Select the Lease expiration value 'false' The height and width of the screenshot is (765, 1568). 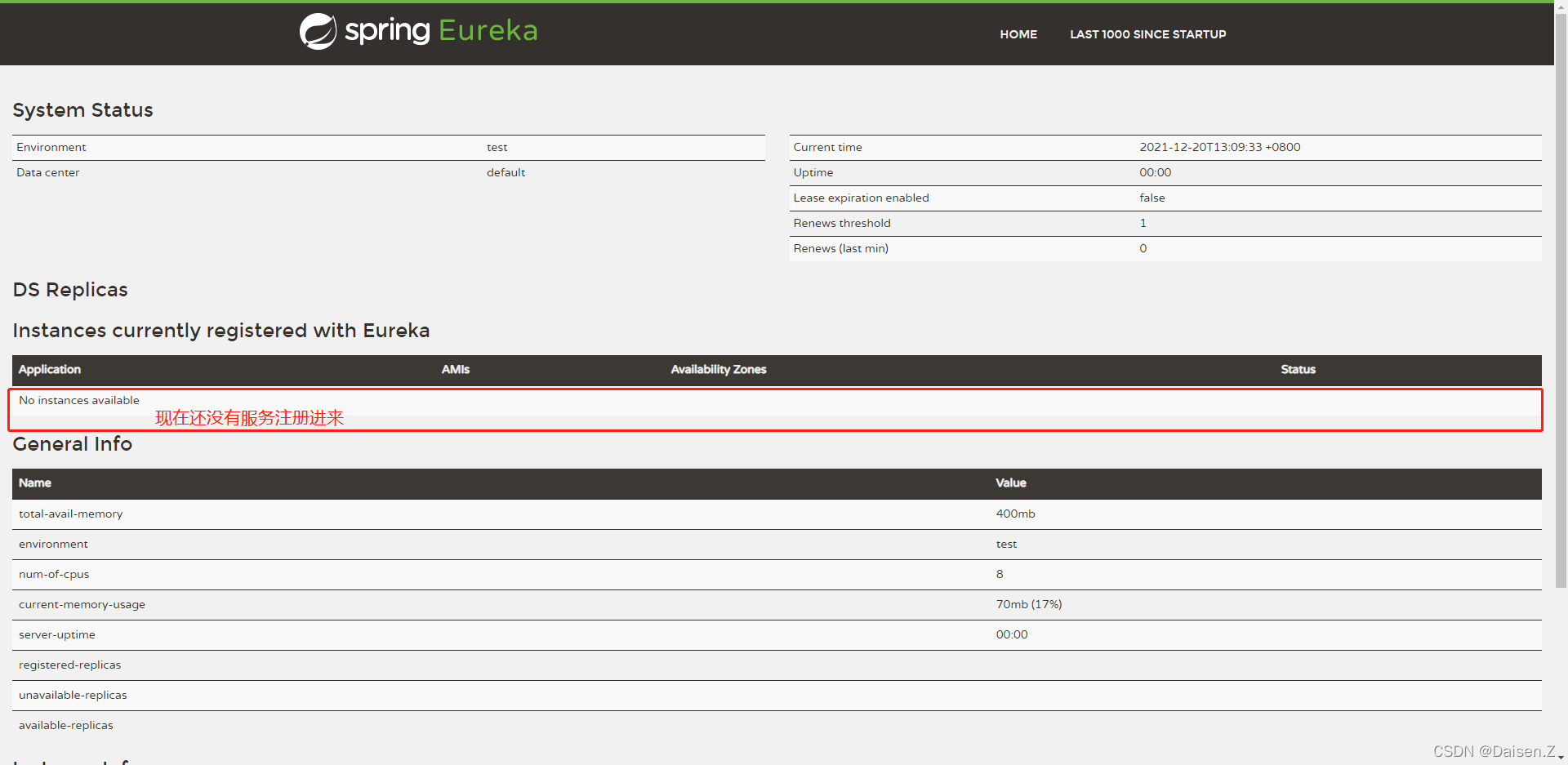coord(1152,198)
